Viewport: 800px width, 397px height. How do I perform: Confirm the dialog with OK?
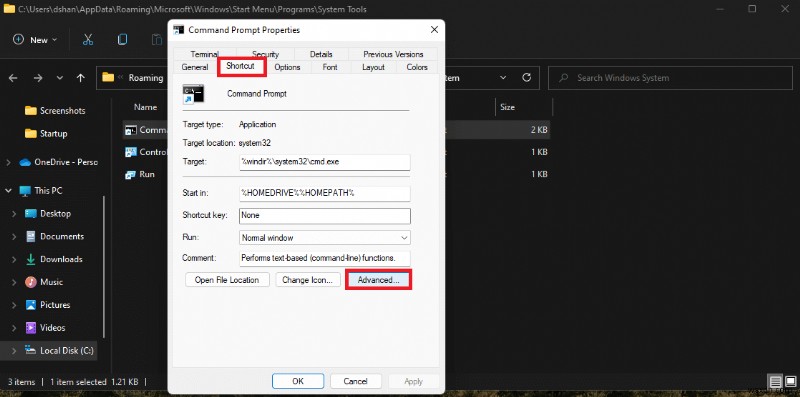coord(298,381)
